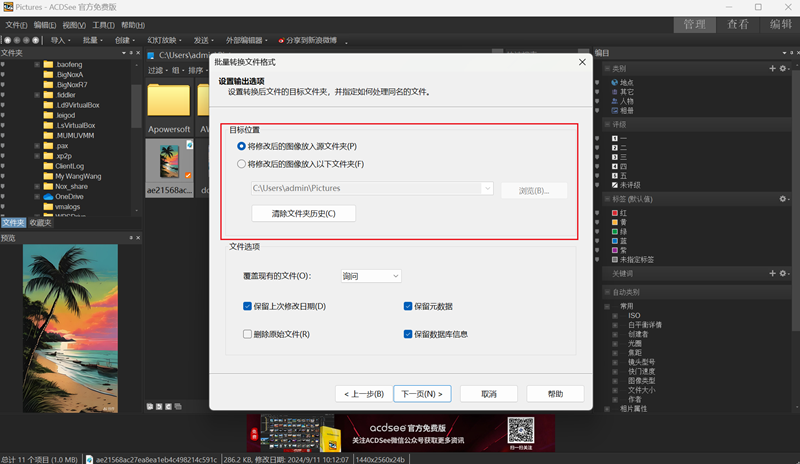The width and height of the screenshot is (800, 464).
Task: Select rating 三 icon in 评级 list
Action: [x=615, y=157]
